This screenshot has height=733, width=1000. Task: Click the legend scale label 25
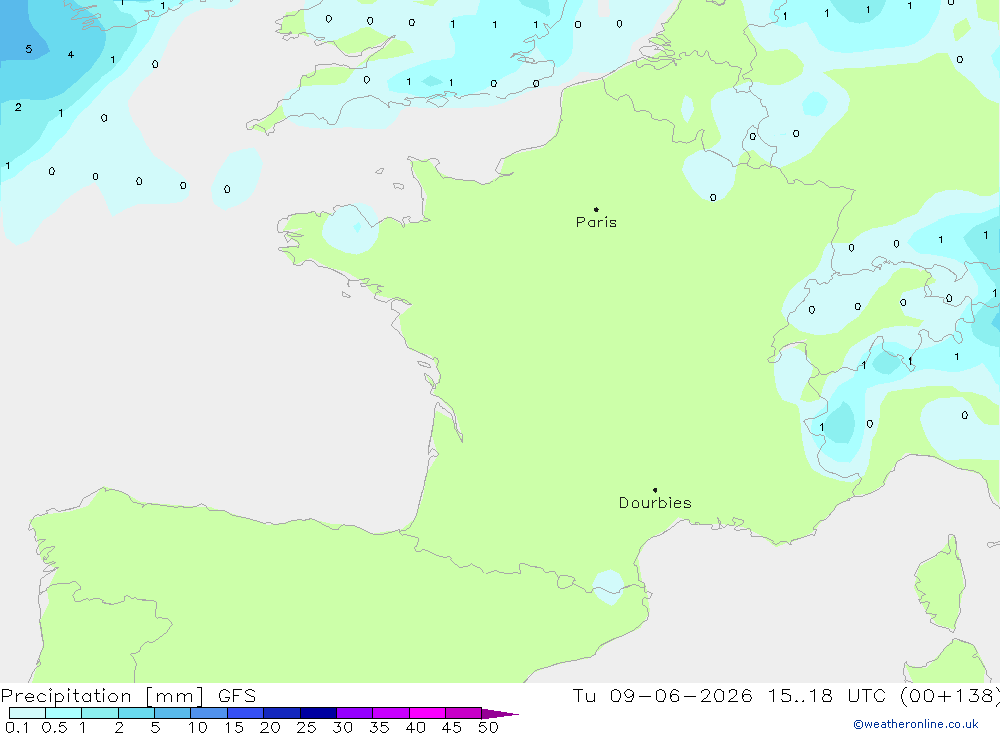(x=306, y=727)
